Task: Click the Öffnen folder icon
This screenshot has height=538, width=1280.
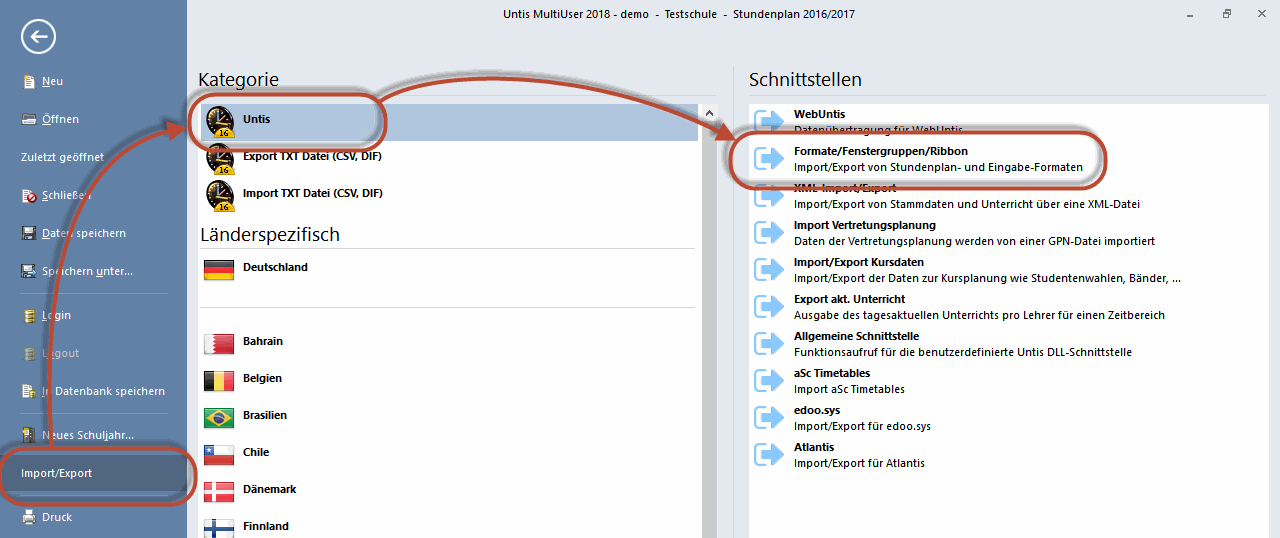Action: pyautogui.click(x=30, y=119)
